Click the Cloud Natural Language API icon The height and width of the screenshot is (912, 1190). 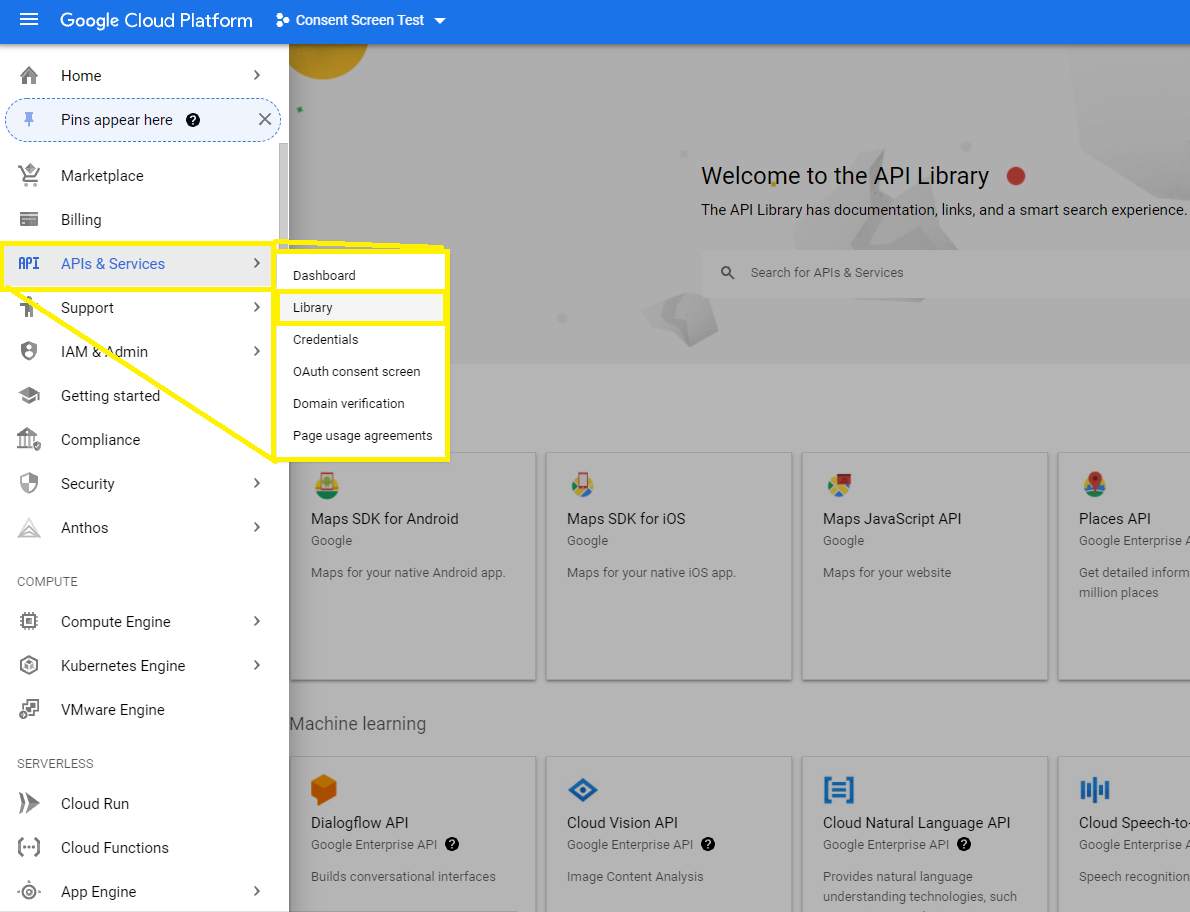[839, 790]
